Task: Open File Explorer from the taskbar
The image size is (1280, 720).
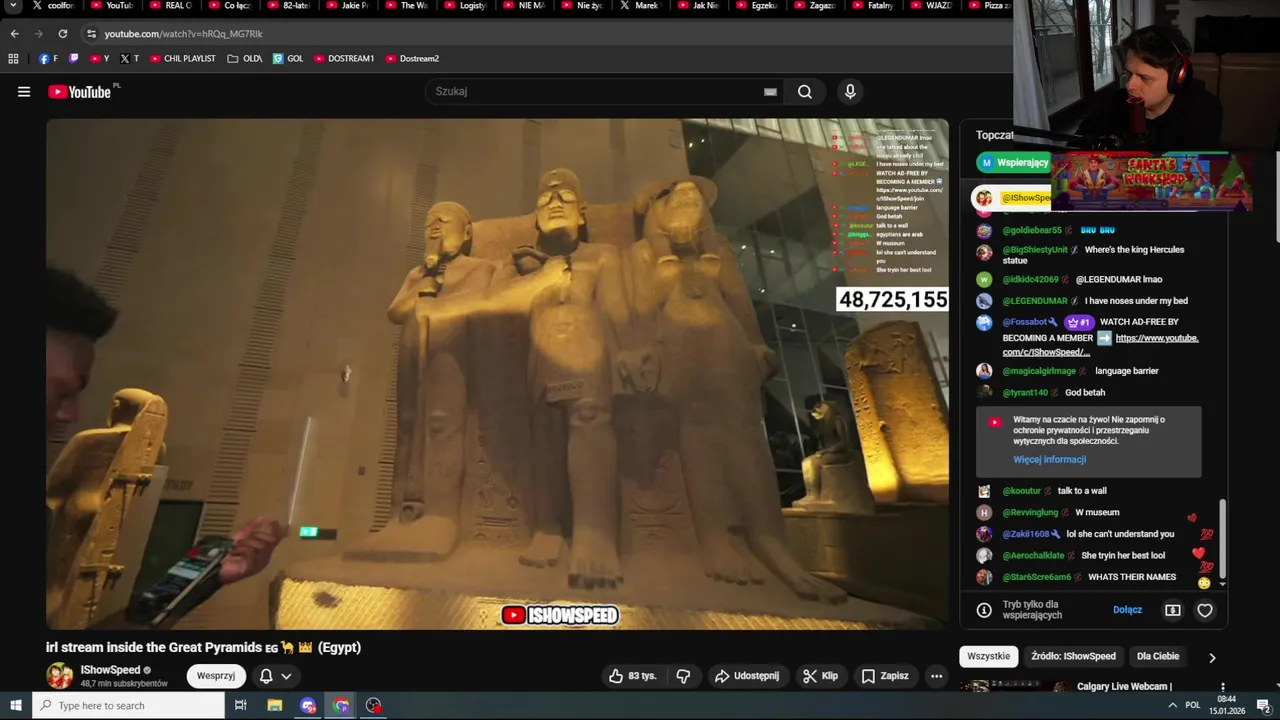Action: 275,706
